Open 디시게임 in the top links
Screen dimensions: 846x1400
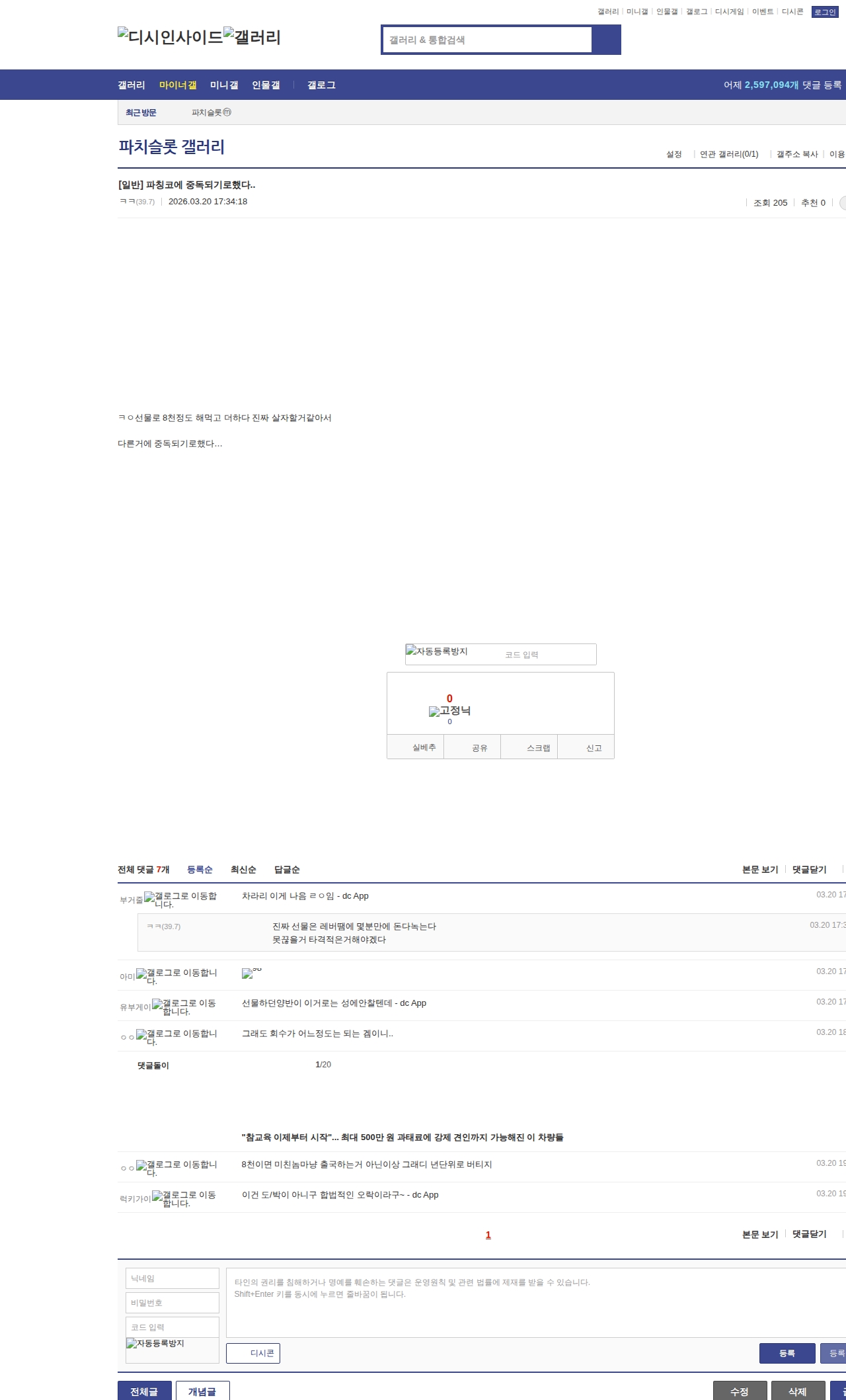(x=730, y=12)
